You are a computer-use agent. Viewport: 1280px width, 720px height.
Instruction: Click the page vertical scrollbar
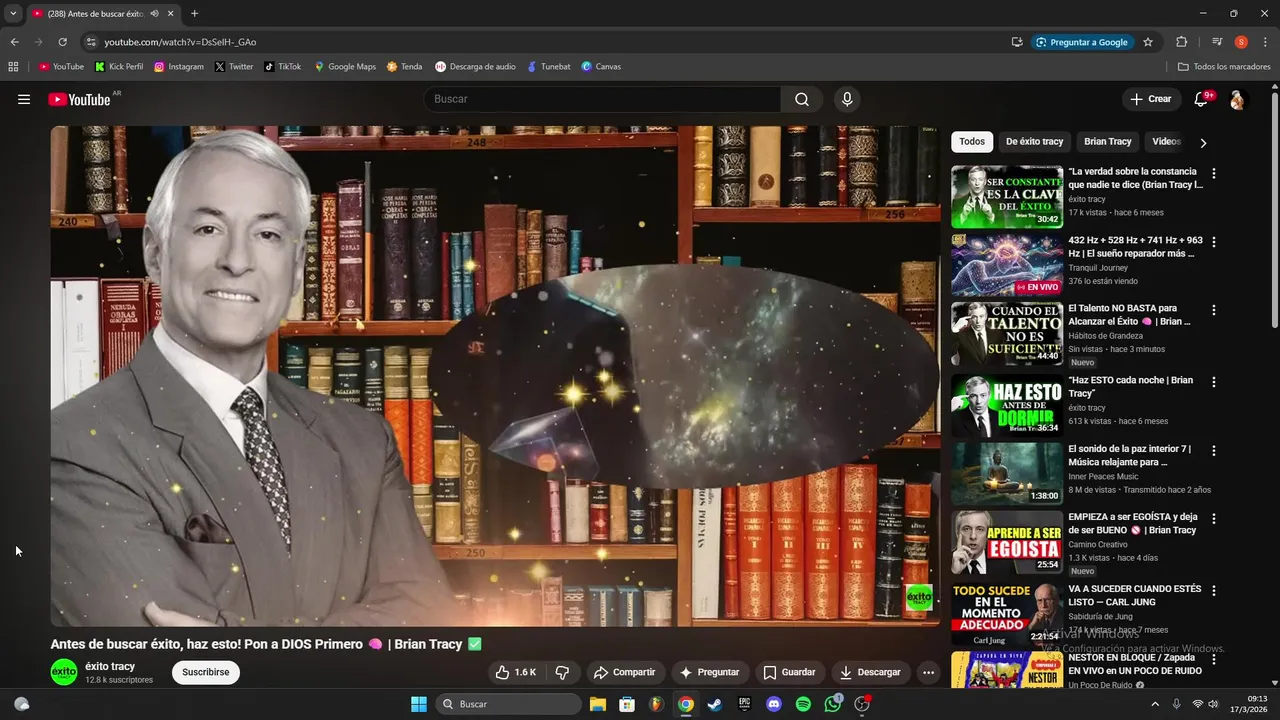click(1274, 208)
